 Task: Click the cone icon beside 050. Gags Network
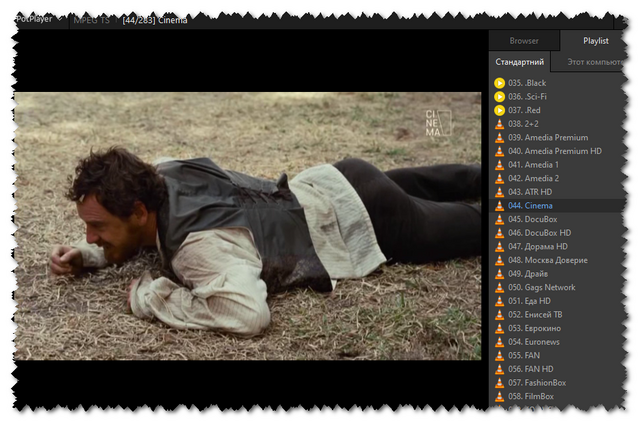(x=500, y=287)
